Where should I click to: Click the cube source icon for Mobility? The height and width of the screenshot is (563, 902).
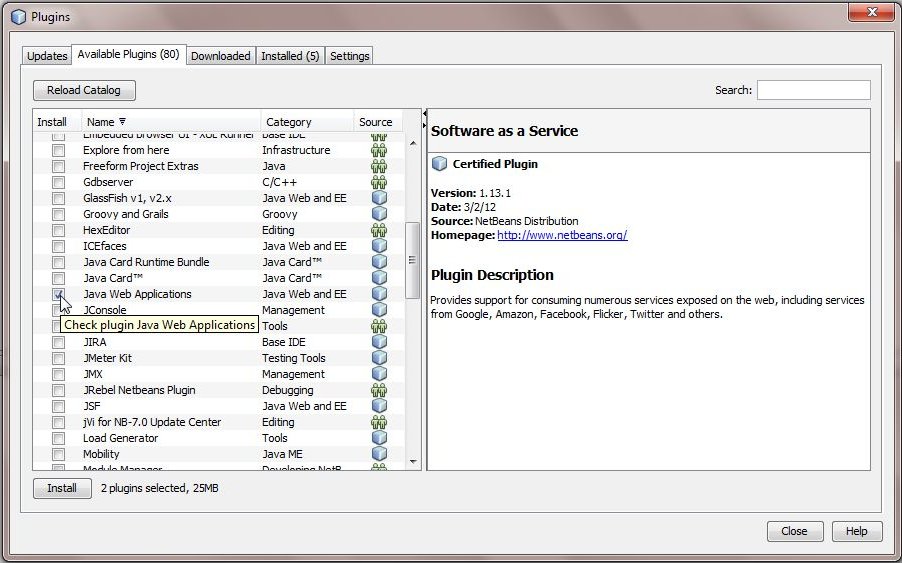(x=379, y=454)
